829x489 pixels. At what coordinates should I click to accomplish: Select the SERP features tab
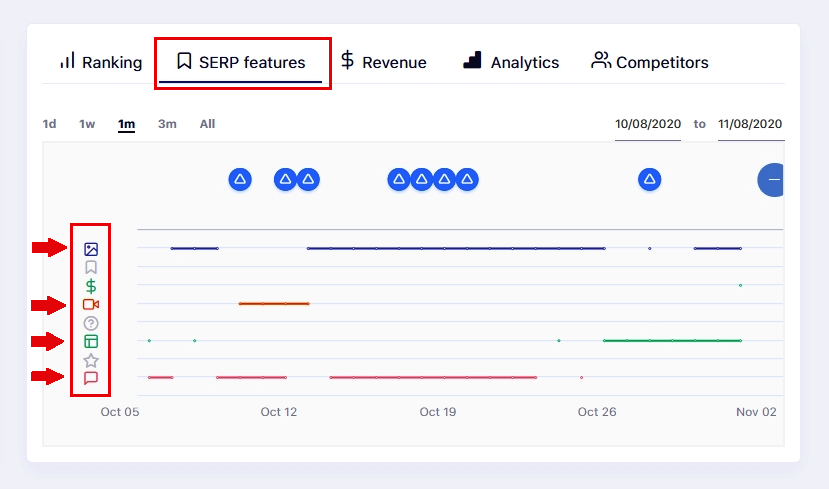(241, 62)
